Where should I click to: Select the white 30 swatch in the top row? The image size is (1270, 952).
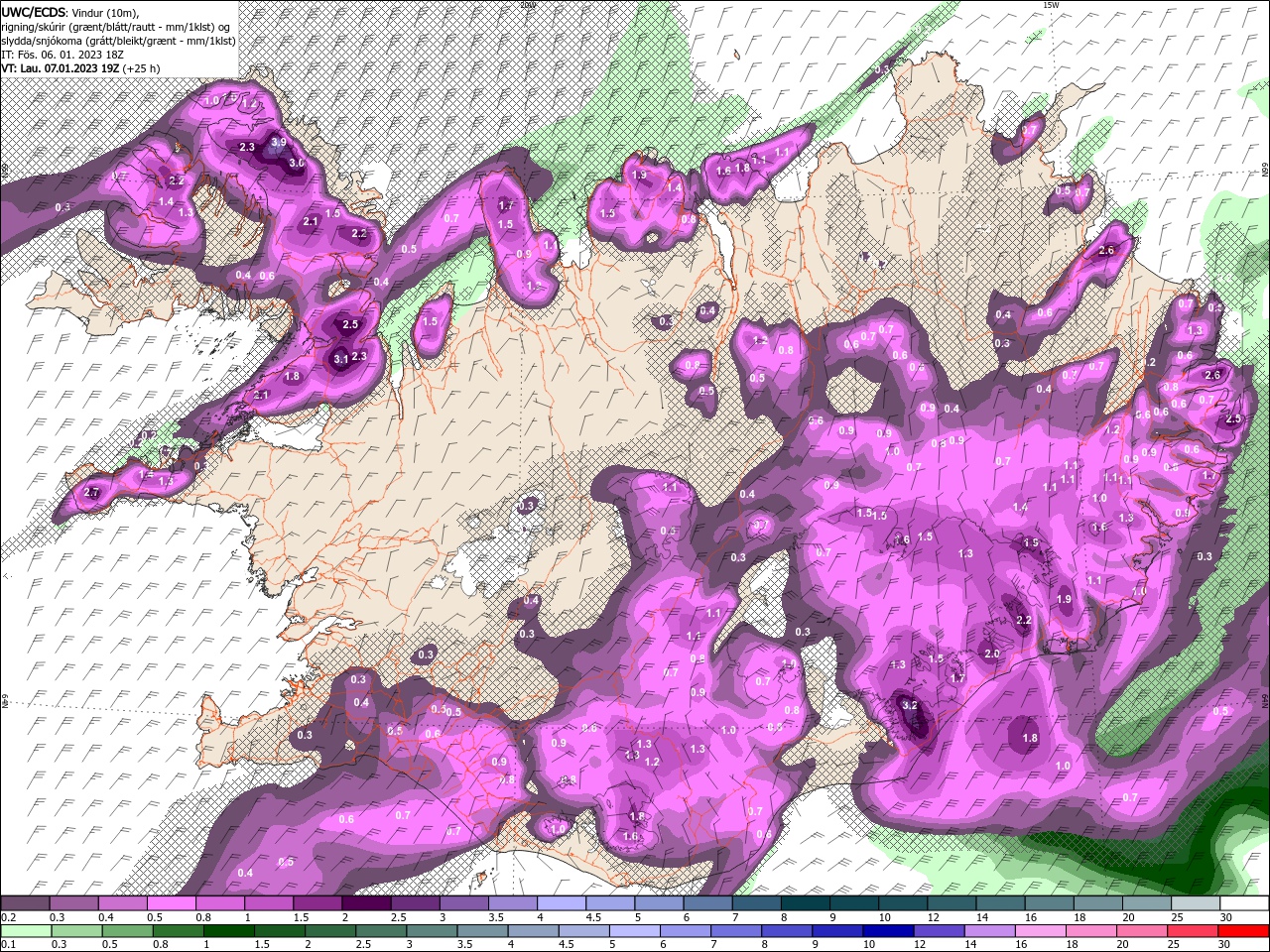pos(1244,903)
